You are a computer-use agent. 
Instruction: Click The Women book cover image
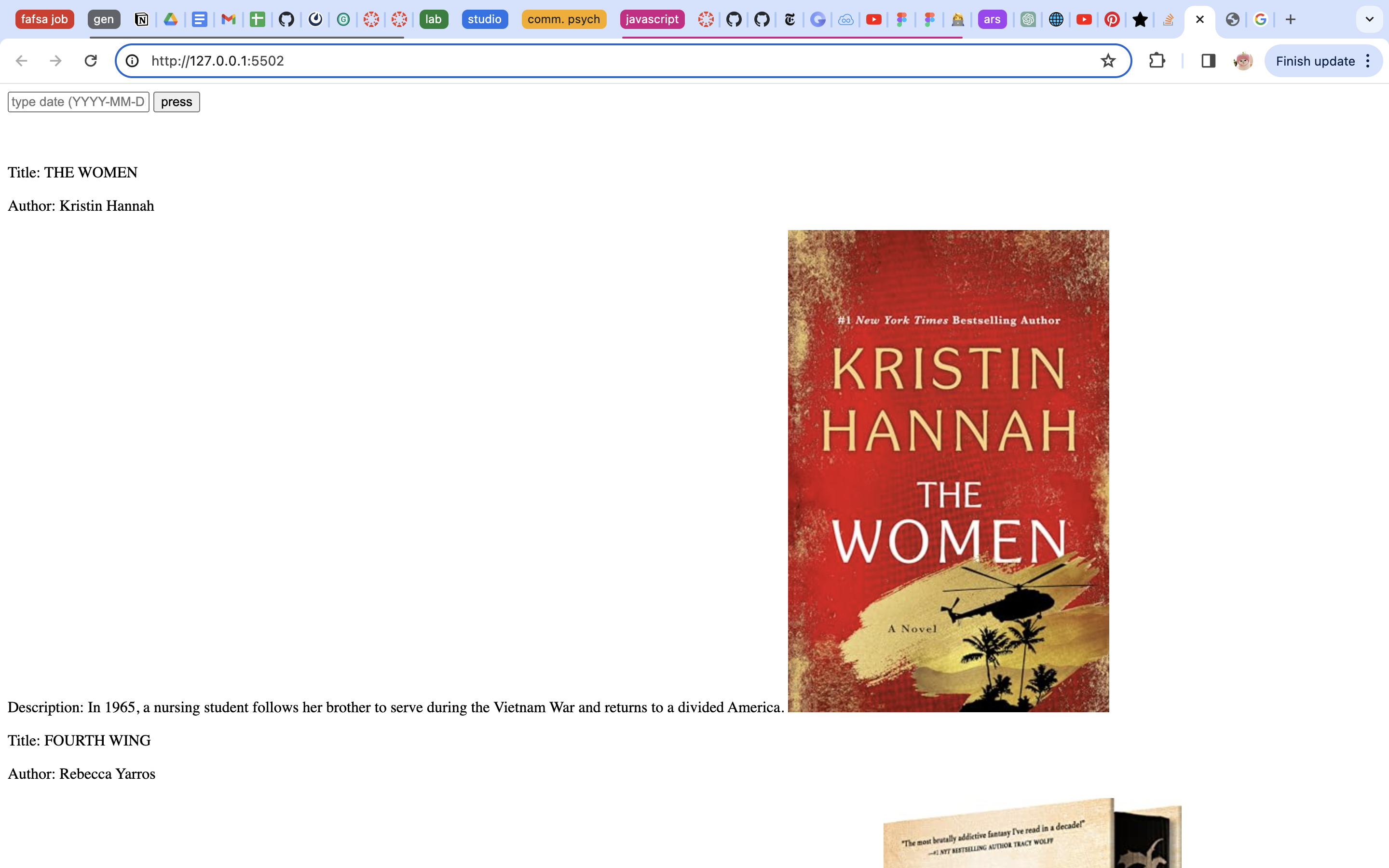tap(948, 471)
